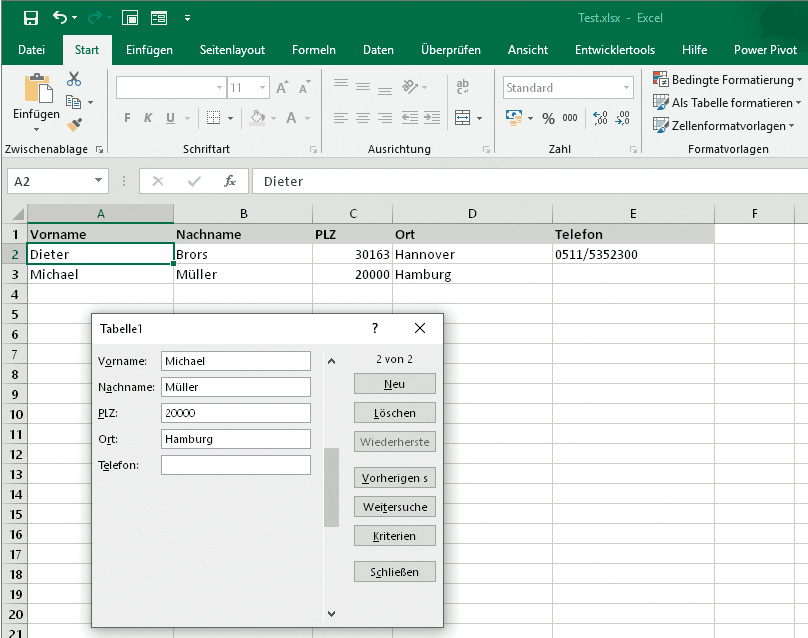Apply percent style number format
Screen dimensions: 808x638
click(548, 118)
